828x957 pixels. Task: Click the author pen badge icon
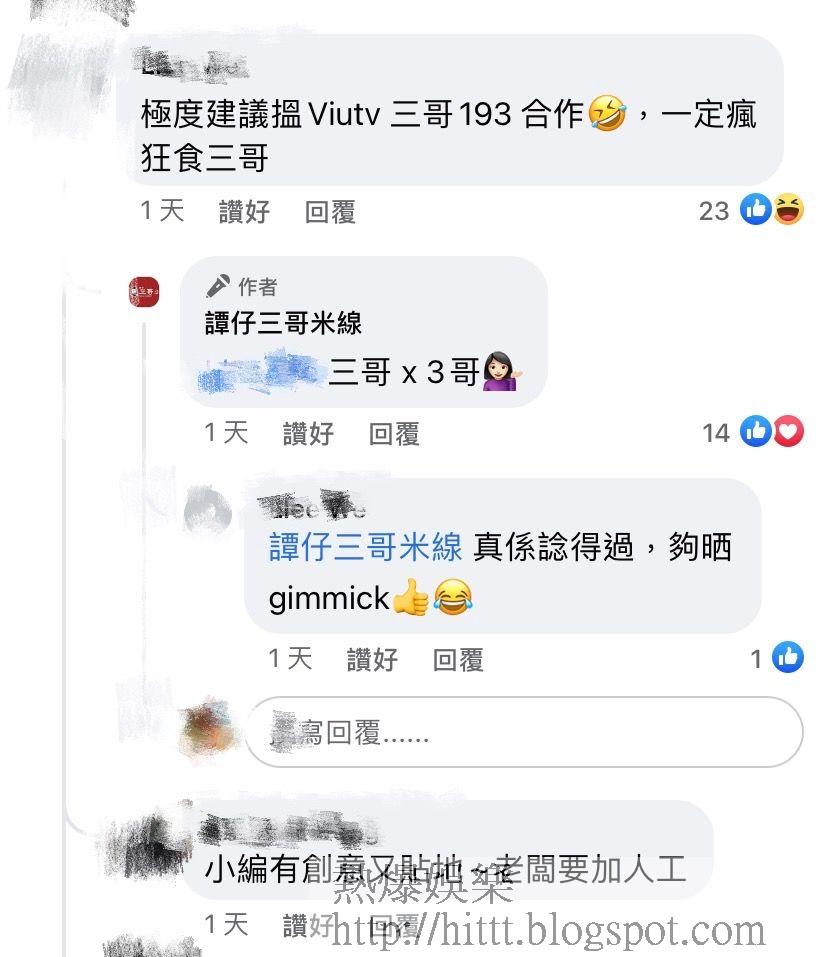tap(218, 286)
